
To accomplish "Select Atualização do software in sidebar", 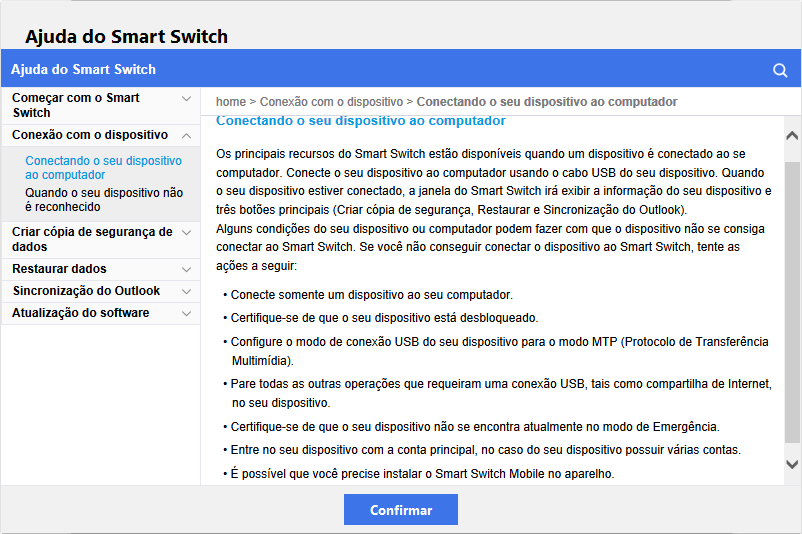I will tap(81, 313).
